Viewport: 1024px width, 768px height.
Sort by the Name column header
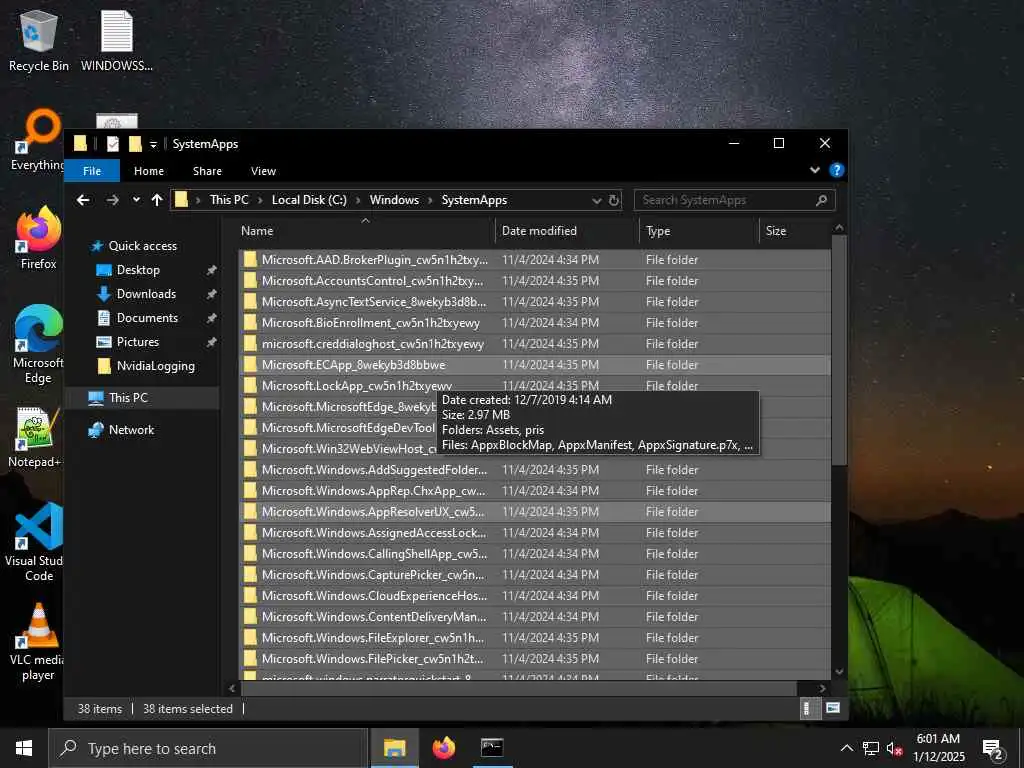(366, 231)
